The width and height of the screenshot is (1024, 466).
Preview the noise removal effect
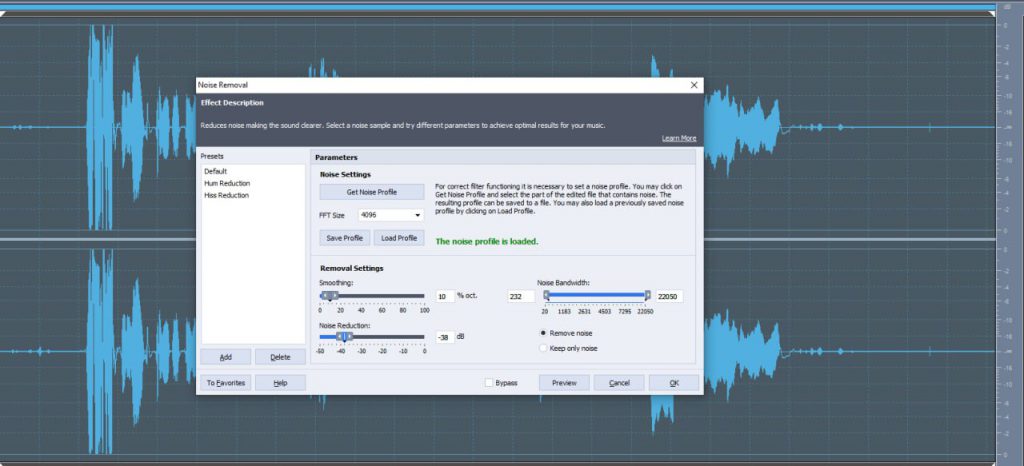564,383
